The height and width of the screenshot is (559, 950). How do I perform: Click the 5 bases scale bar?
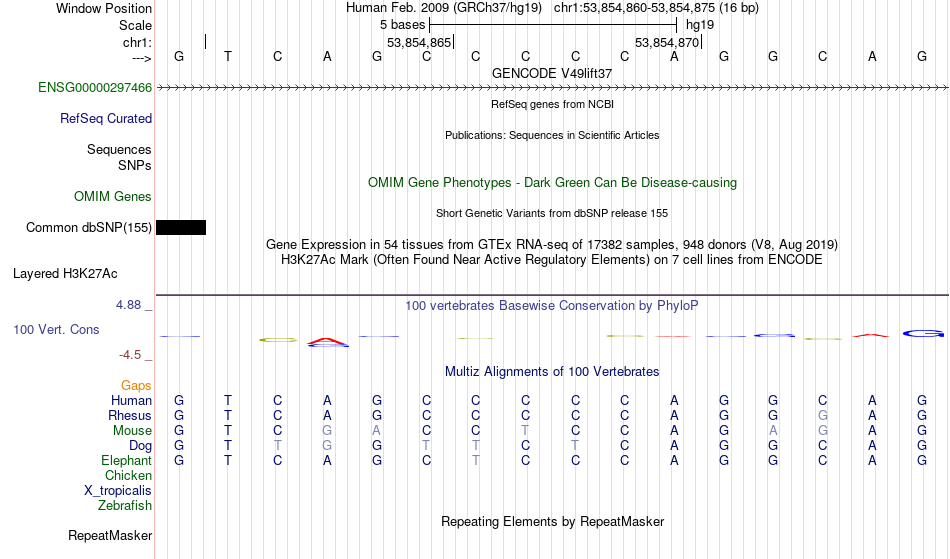point(553,25)
